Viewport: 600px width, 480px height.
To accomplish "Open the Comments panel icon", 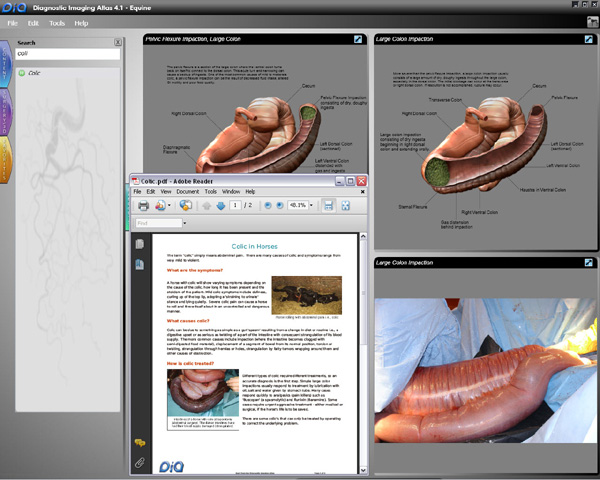I will click(140, 443).
